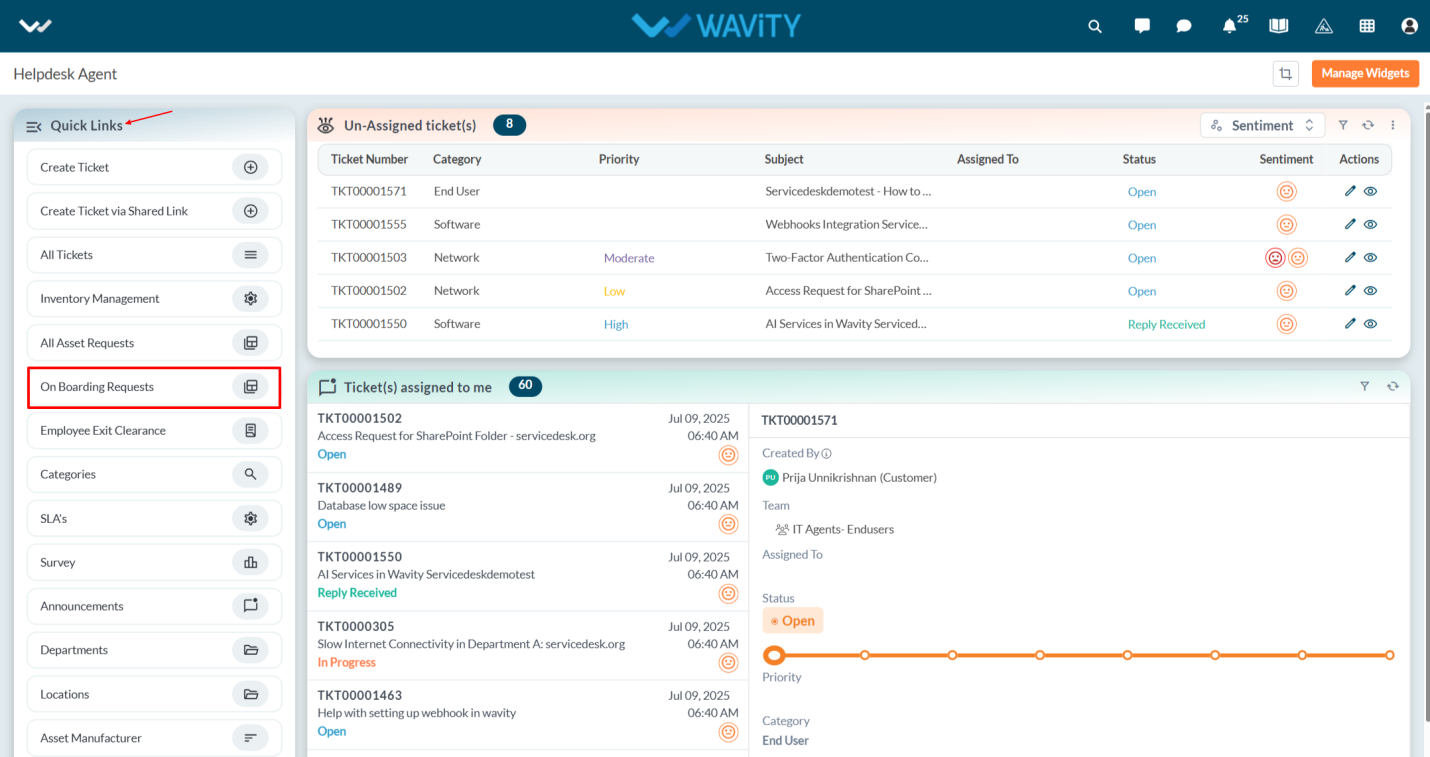This screenshot has height=757, width=1430.
Task: Collapse the Quick Links panel
Action: point(33,126)
